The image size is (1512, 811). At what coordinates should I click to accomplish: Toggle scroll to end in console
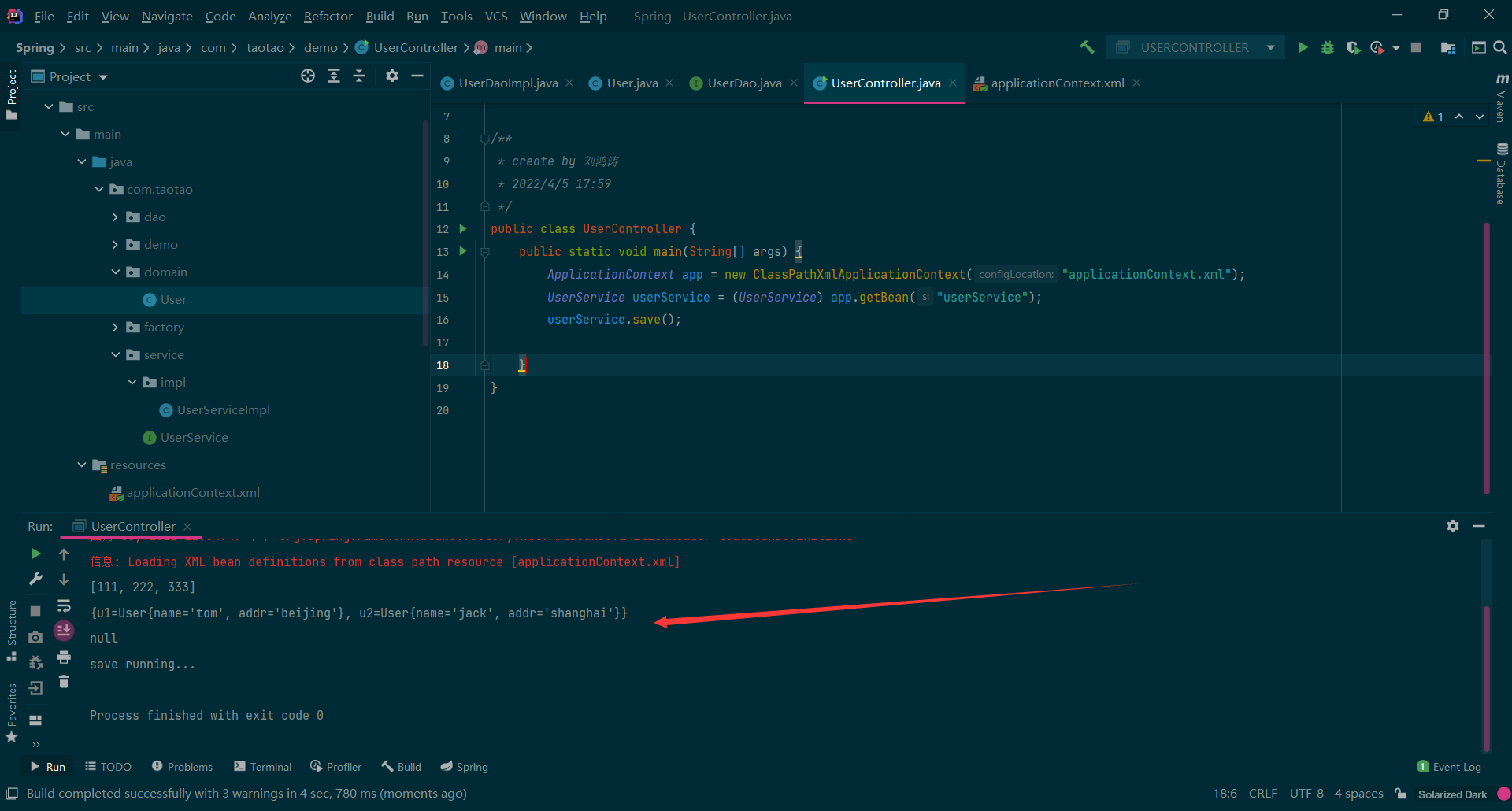(x=64, y=631)
